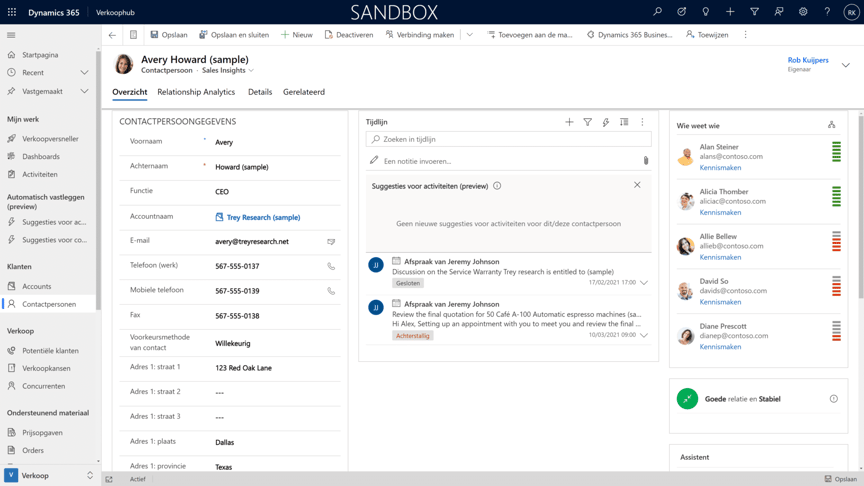864x486 pixels.
Task: Switch to the Details tab
Action: [x=260, y=92]
